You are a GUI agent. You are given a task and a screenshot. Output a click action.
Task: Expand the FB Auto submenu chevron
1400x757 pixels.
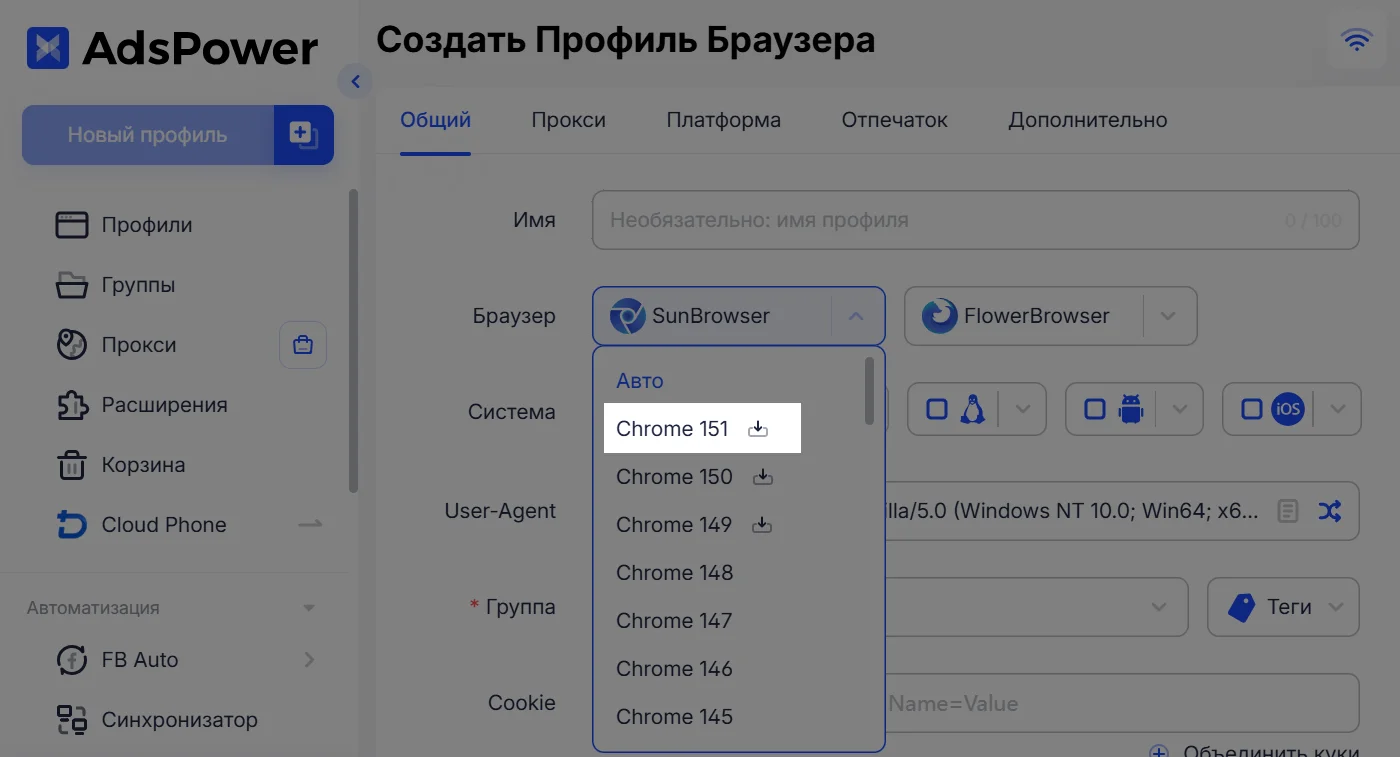(x=309, y=660)
